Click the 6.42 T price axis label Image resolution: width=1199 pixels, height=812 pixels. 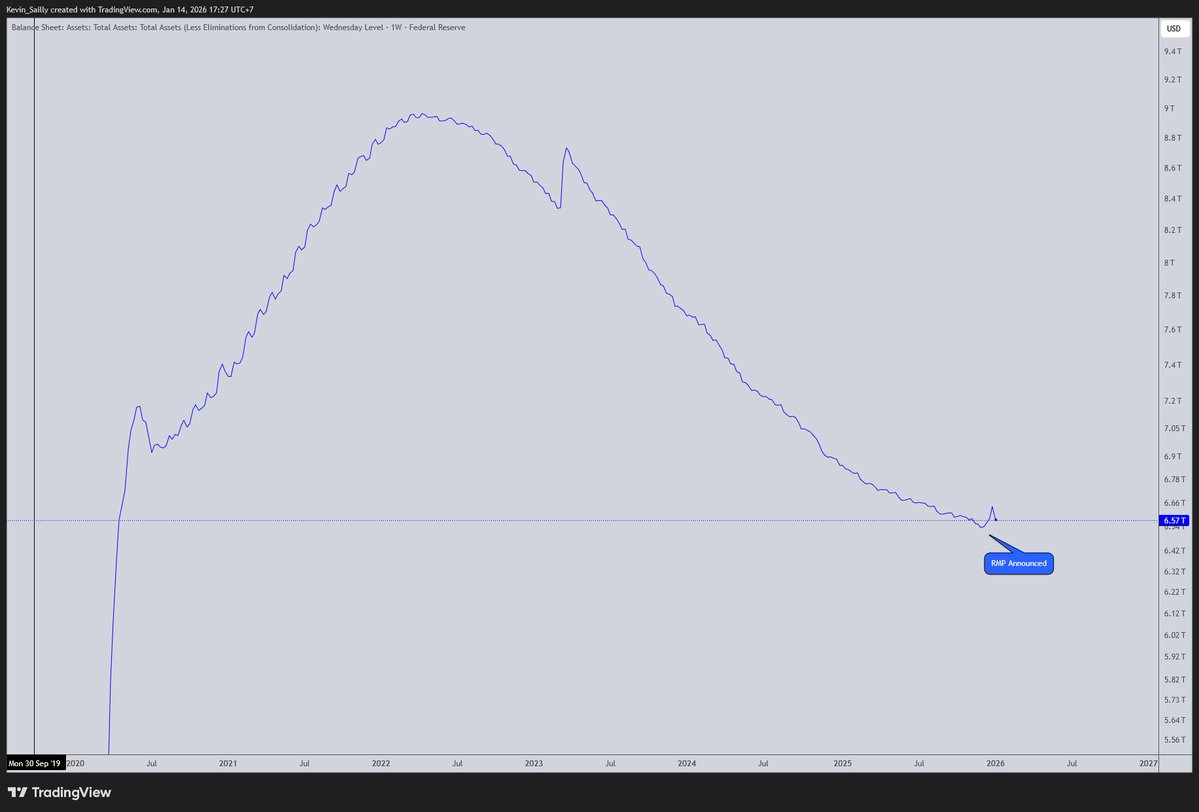[1175, 551]
